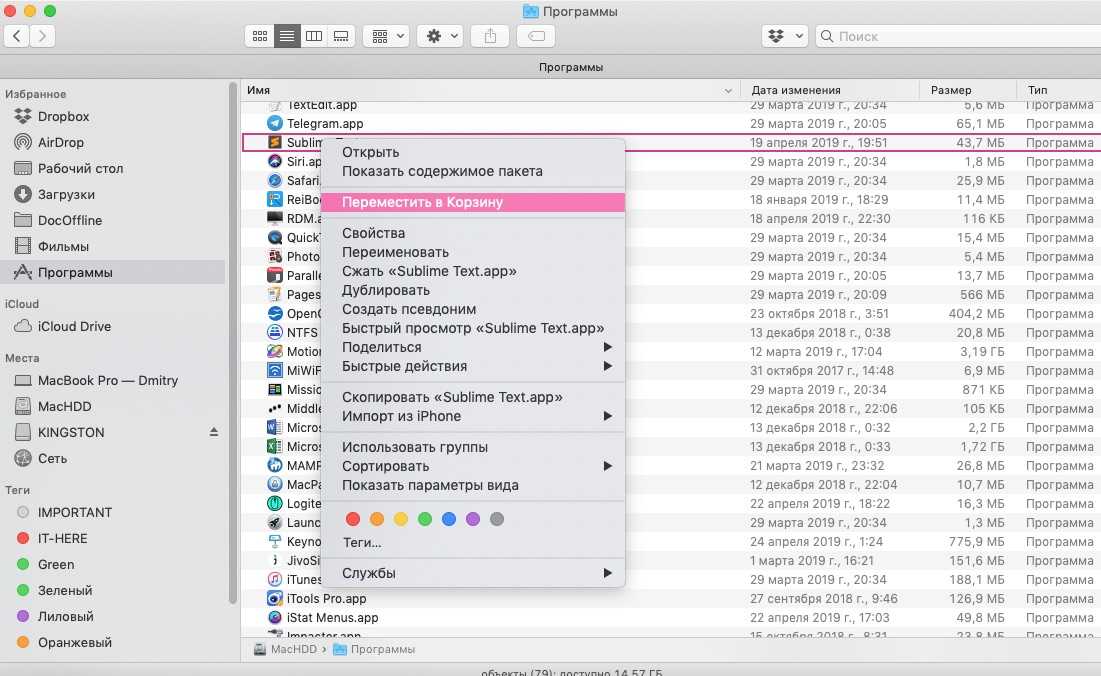Choose Дублировать in the context menu
This screenshot has width=1101, height=676.
[473, 290]
